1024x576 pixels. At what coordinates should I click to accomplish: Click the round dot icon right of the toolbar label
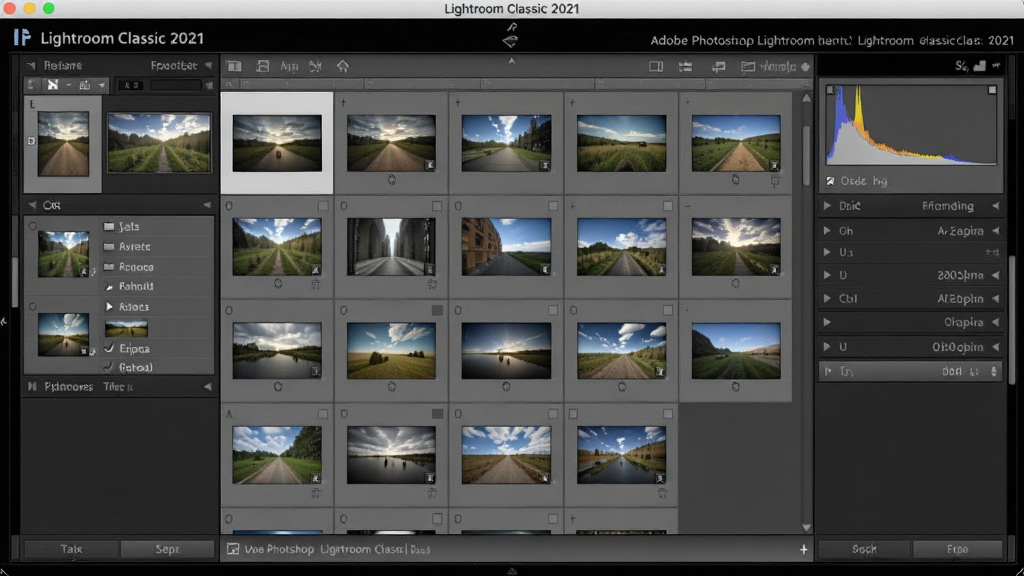[x=805, y=67]
